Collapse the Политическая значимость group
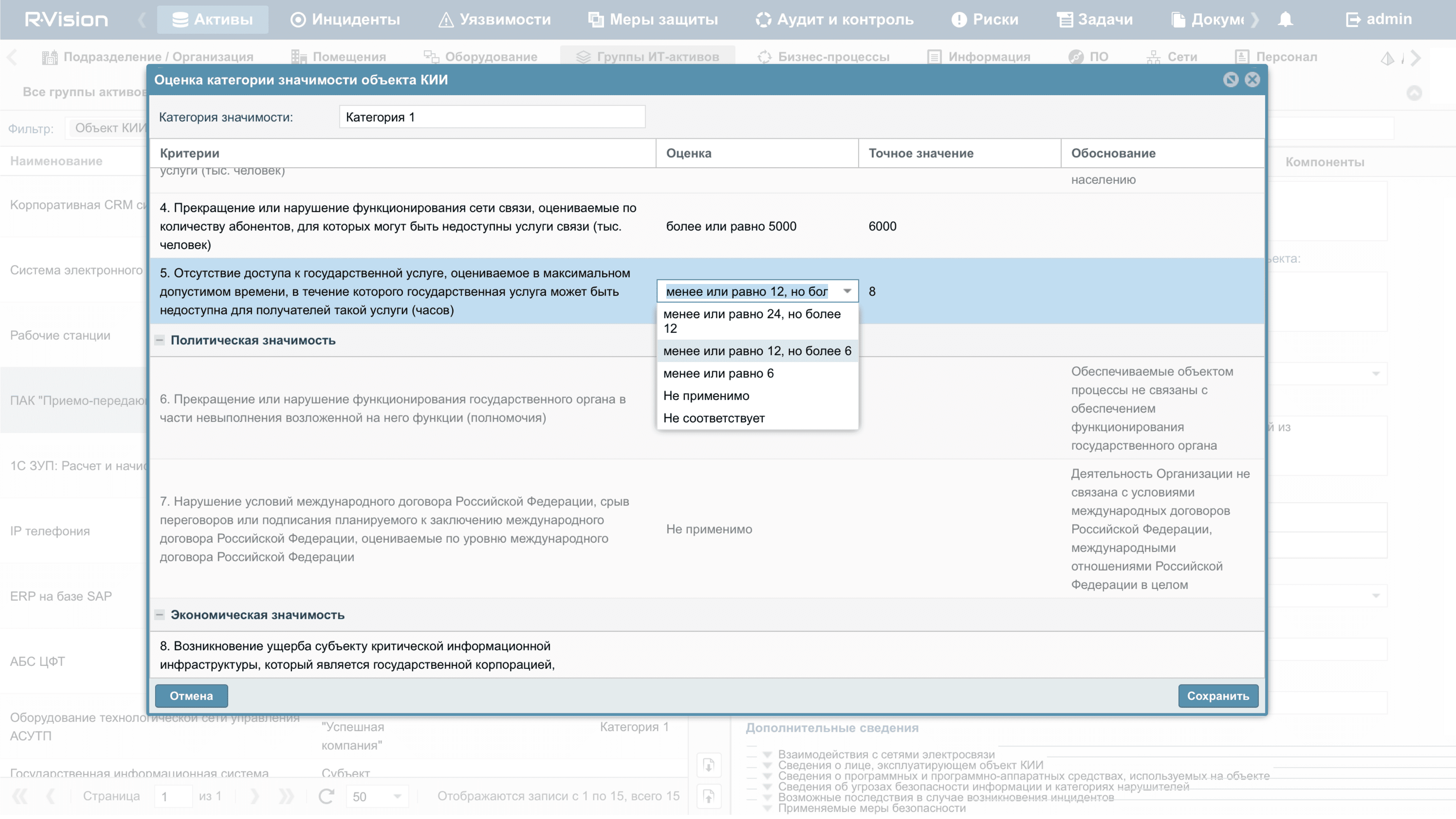The image size is (1456, 819). 159,340
